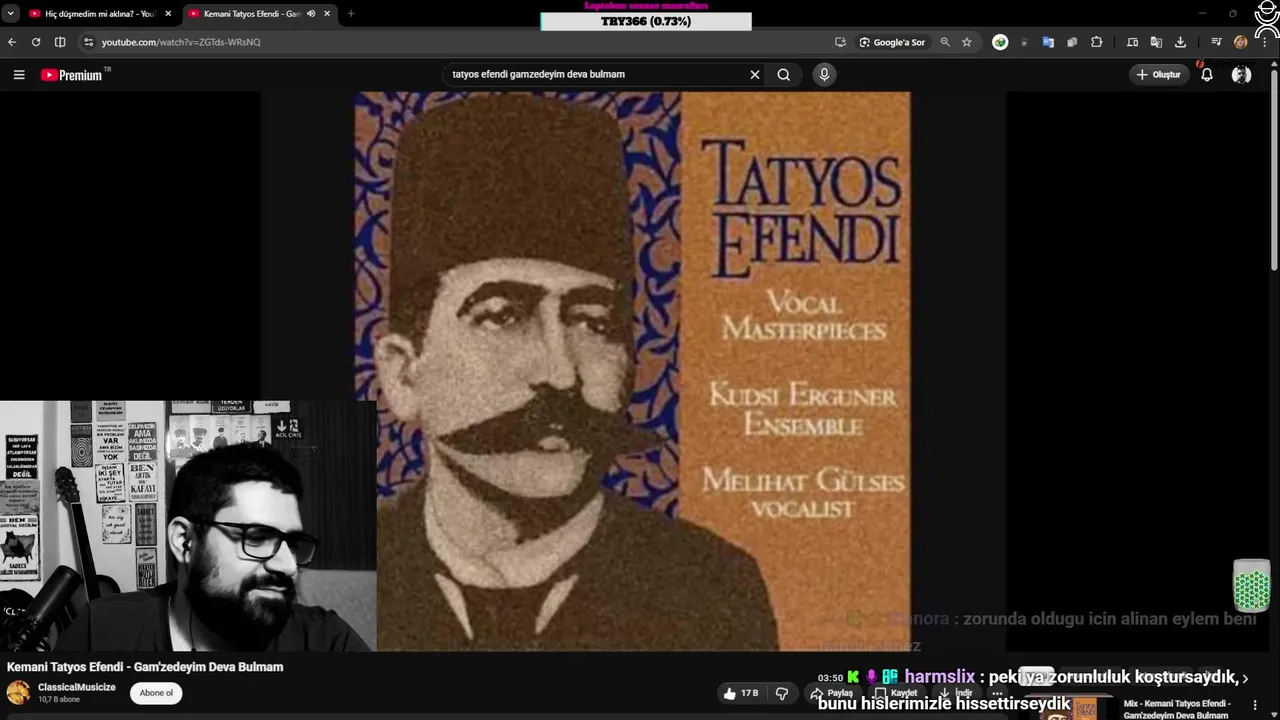Open the extensions puzzle piece menu
This screenshot has width=1280, height=720.
[1097, 42]
